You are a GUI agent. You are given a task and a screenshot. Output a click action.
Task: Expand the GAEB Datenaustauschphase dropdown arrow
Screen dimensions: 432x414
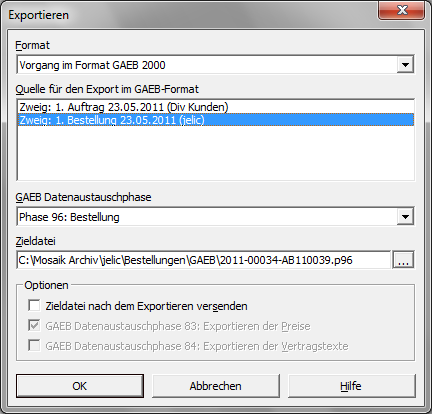[405, 217]
